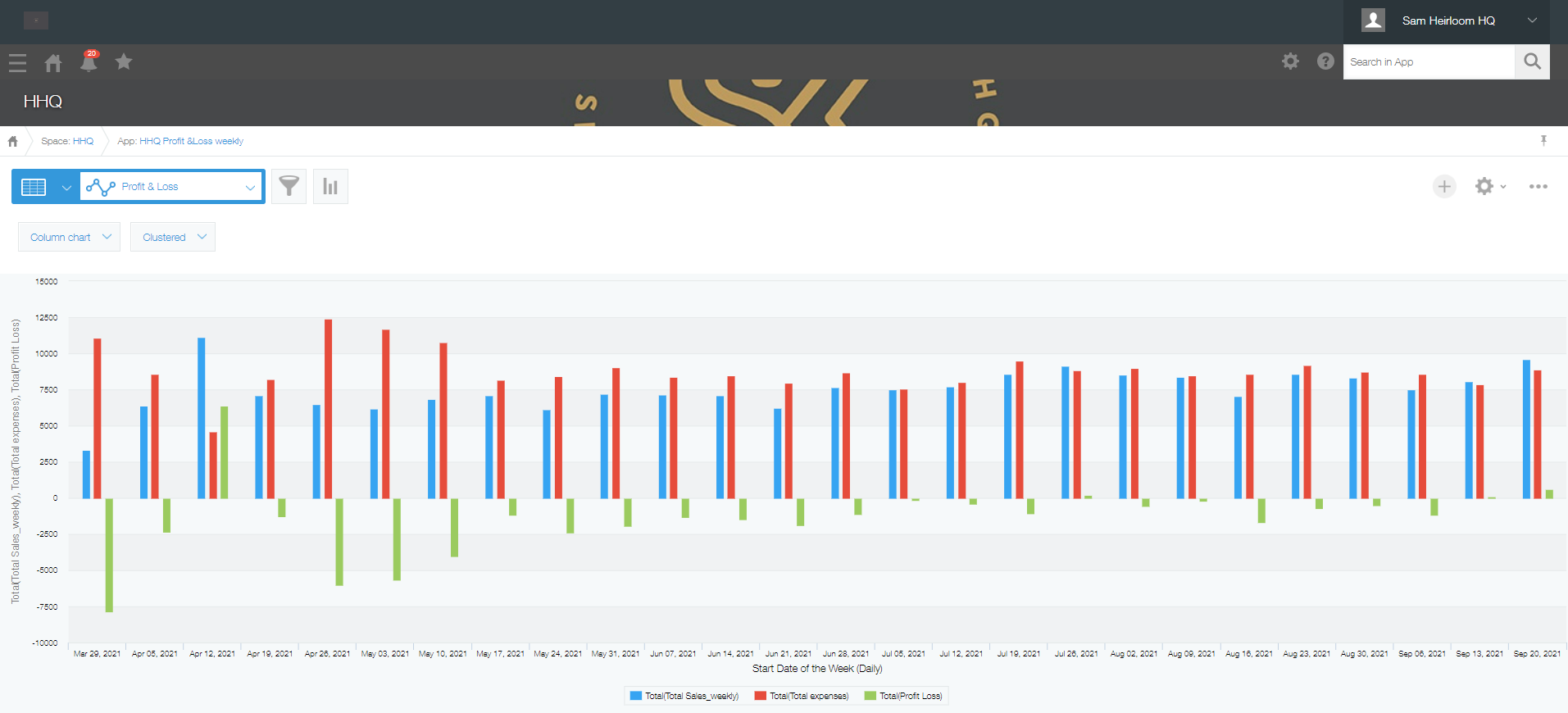Go to the portal home icon
Viewport: 1568px width, 713px height.
pos(53,62)
